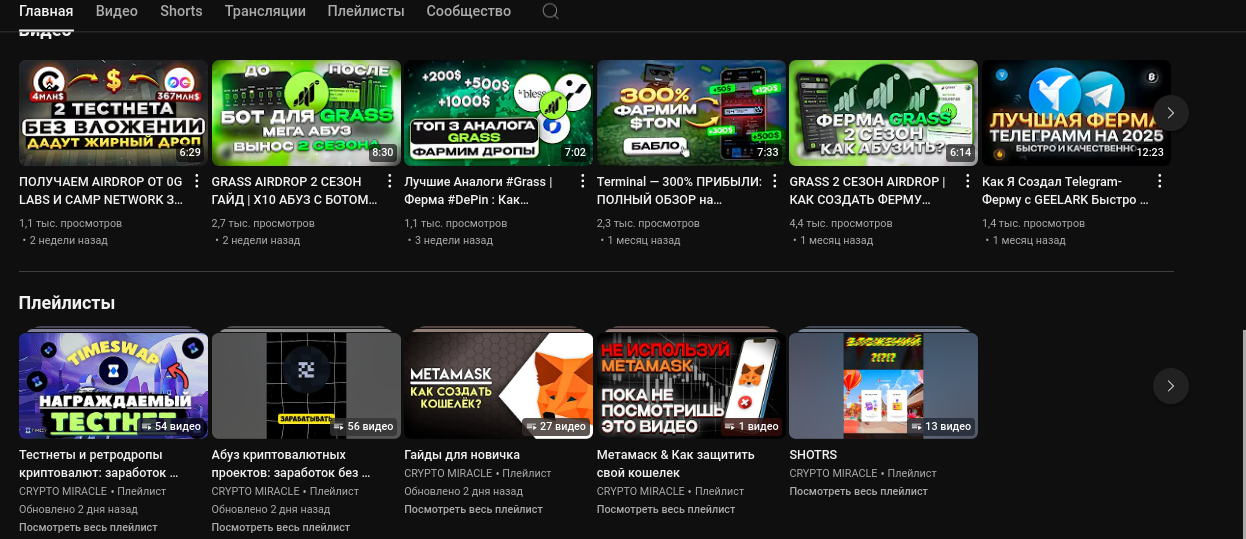Open options for GRASS 2 СЕЗОН AIRDROP ферма video

tap(967, 181)
